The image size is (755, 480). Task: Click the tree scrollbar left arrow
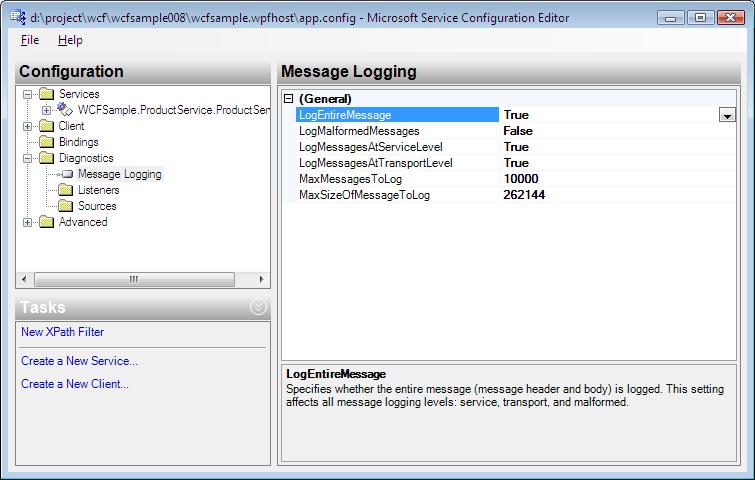(24, 279)
